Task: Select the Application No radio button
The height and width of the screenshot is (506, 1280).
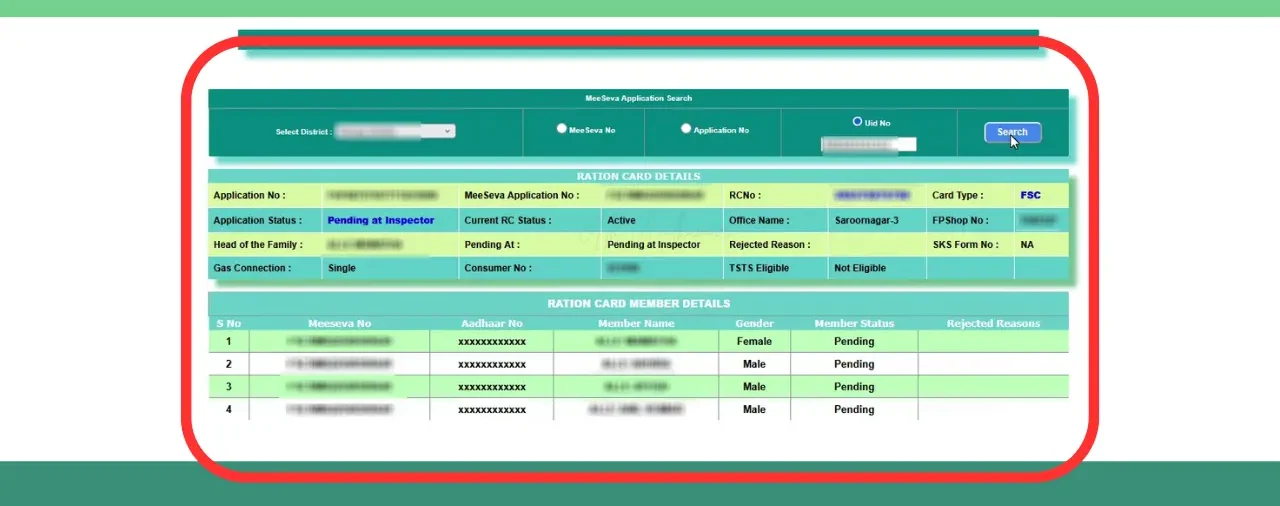Action: 686,129
